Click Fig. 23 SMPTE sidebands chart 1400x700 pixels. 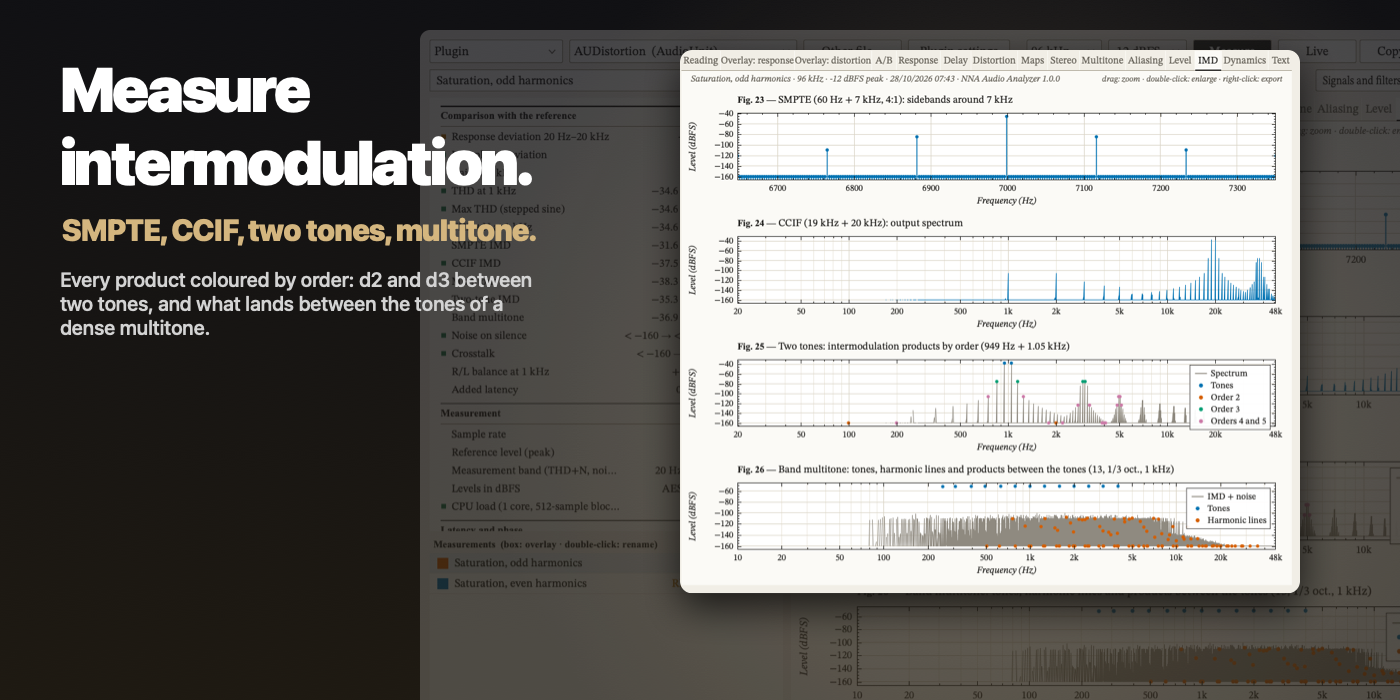point(1006,146)
